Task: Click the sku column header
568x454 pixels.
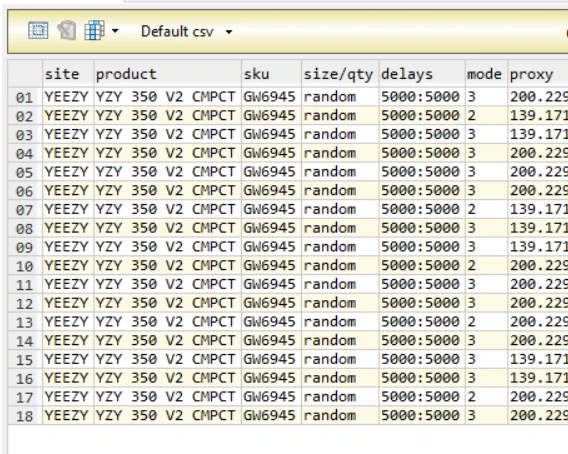Action: (x=271, y=74)
